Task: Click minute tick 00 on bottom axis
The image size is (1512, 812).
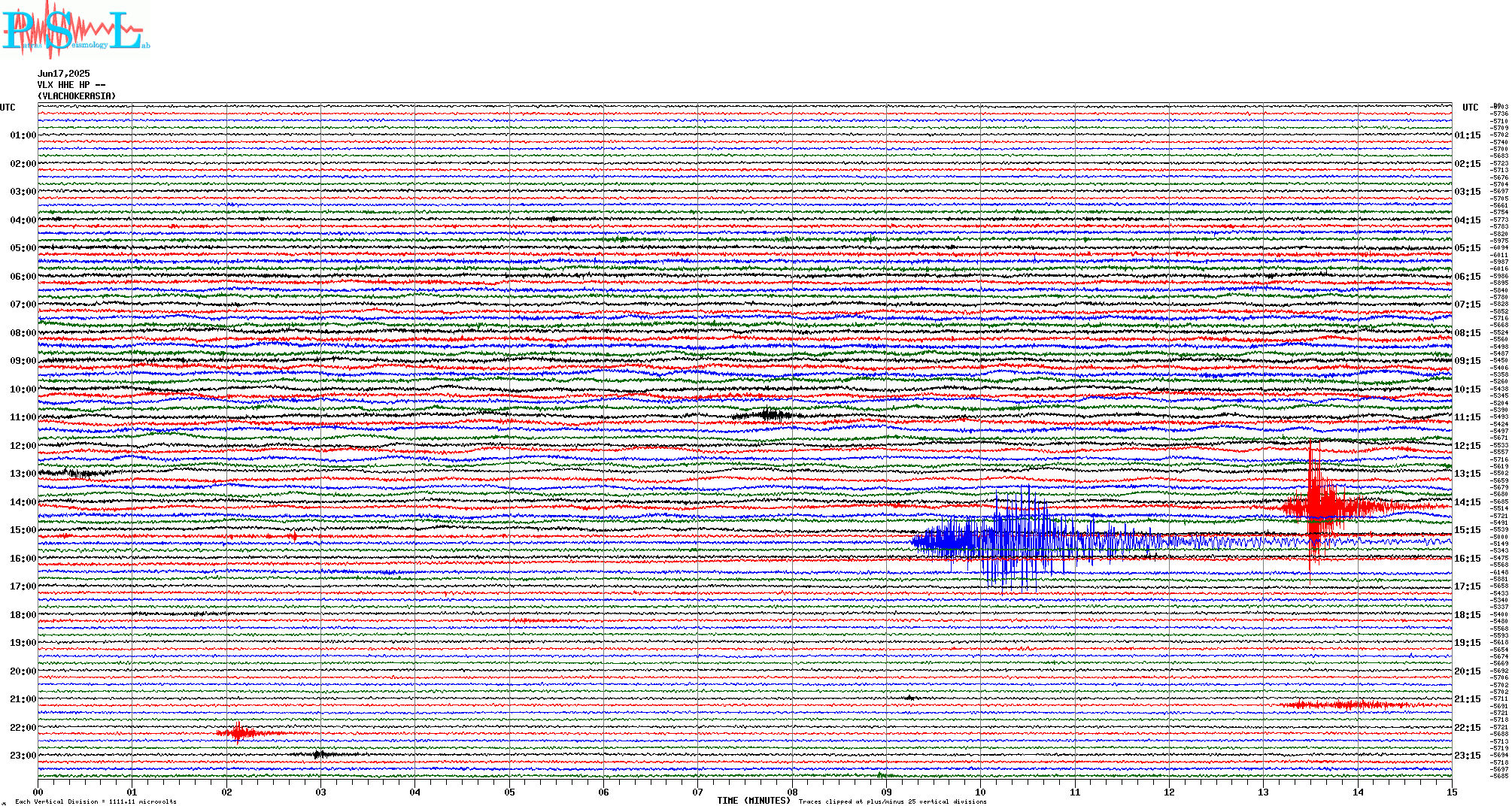Action: click(38, 792)
